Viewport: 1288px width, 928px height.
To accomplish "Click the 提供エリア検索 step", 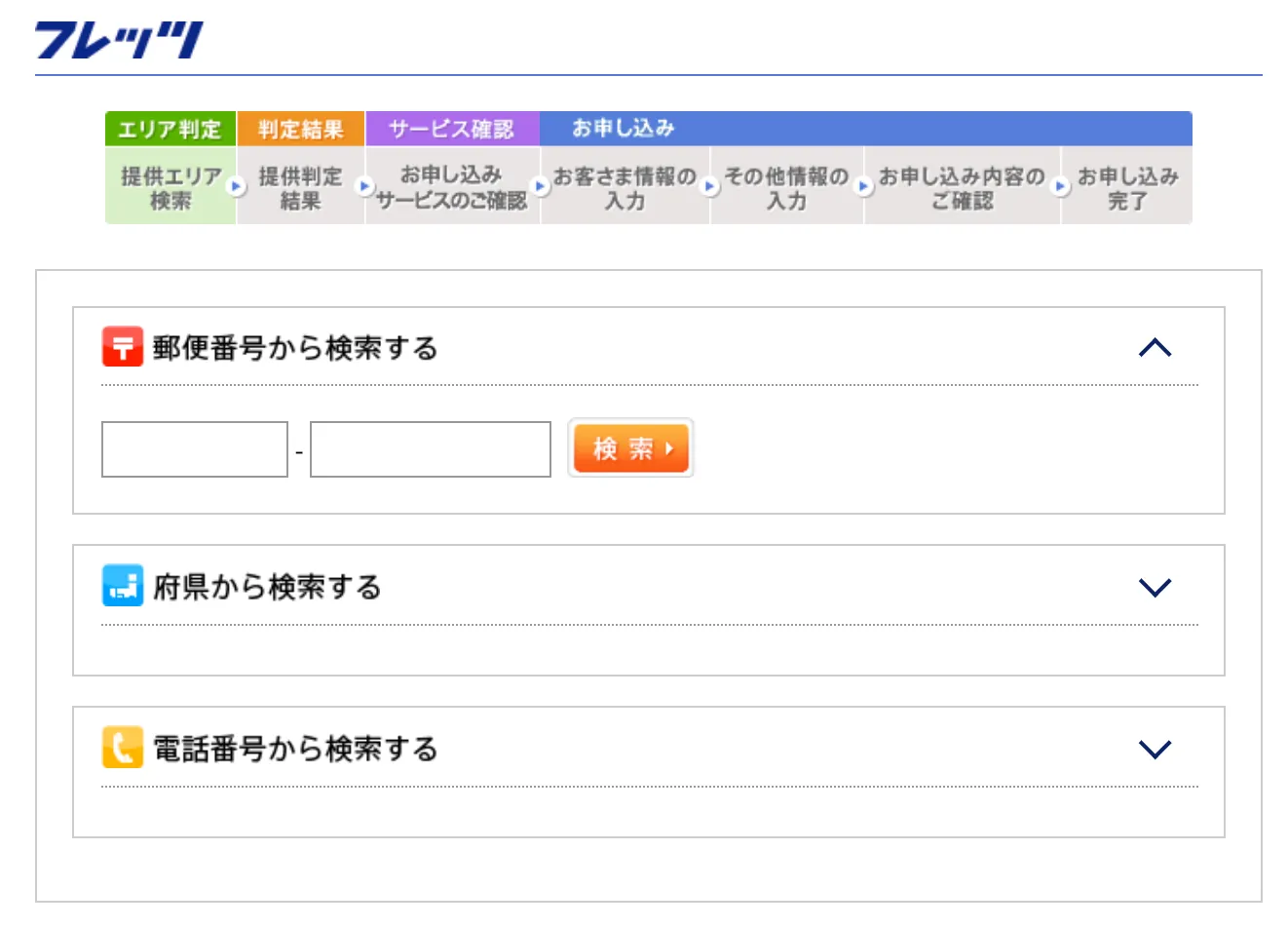I will click(x=170, y=187).
